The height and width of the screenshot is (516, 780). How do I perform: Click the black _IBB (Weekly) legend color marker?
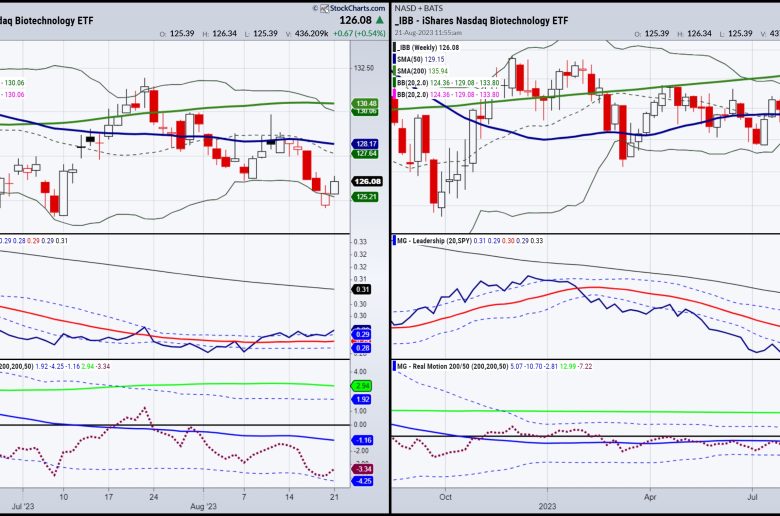point(395,47)
